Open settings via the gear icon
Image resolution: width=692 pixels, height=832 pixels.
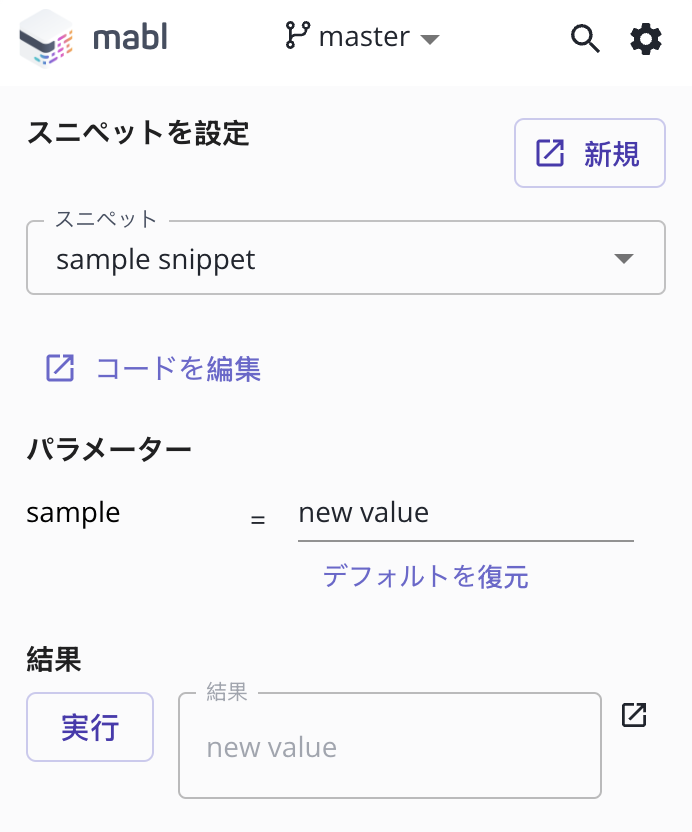click(646, 39)
